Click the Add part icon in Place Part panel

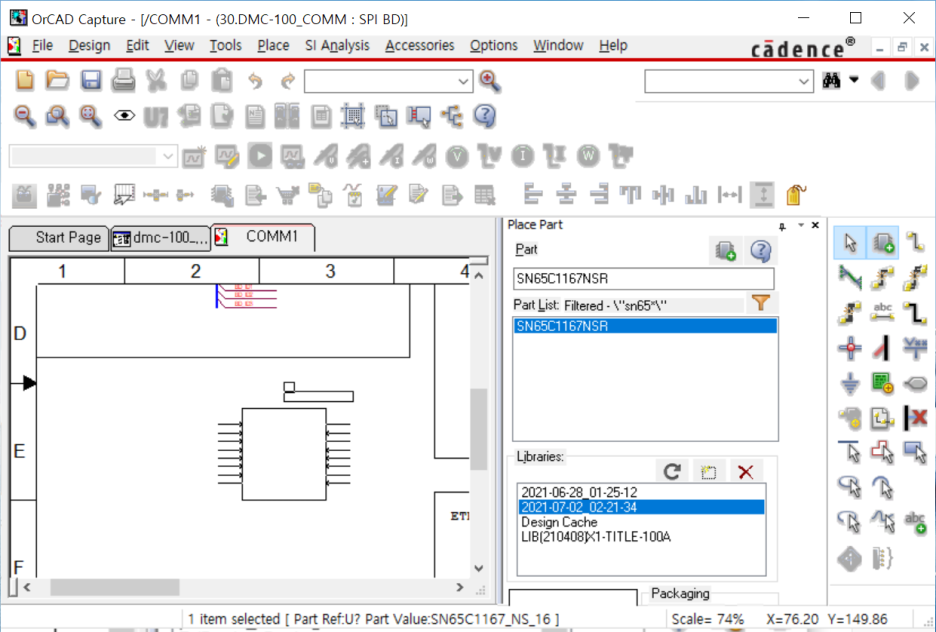point(725,251)
